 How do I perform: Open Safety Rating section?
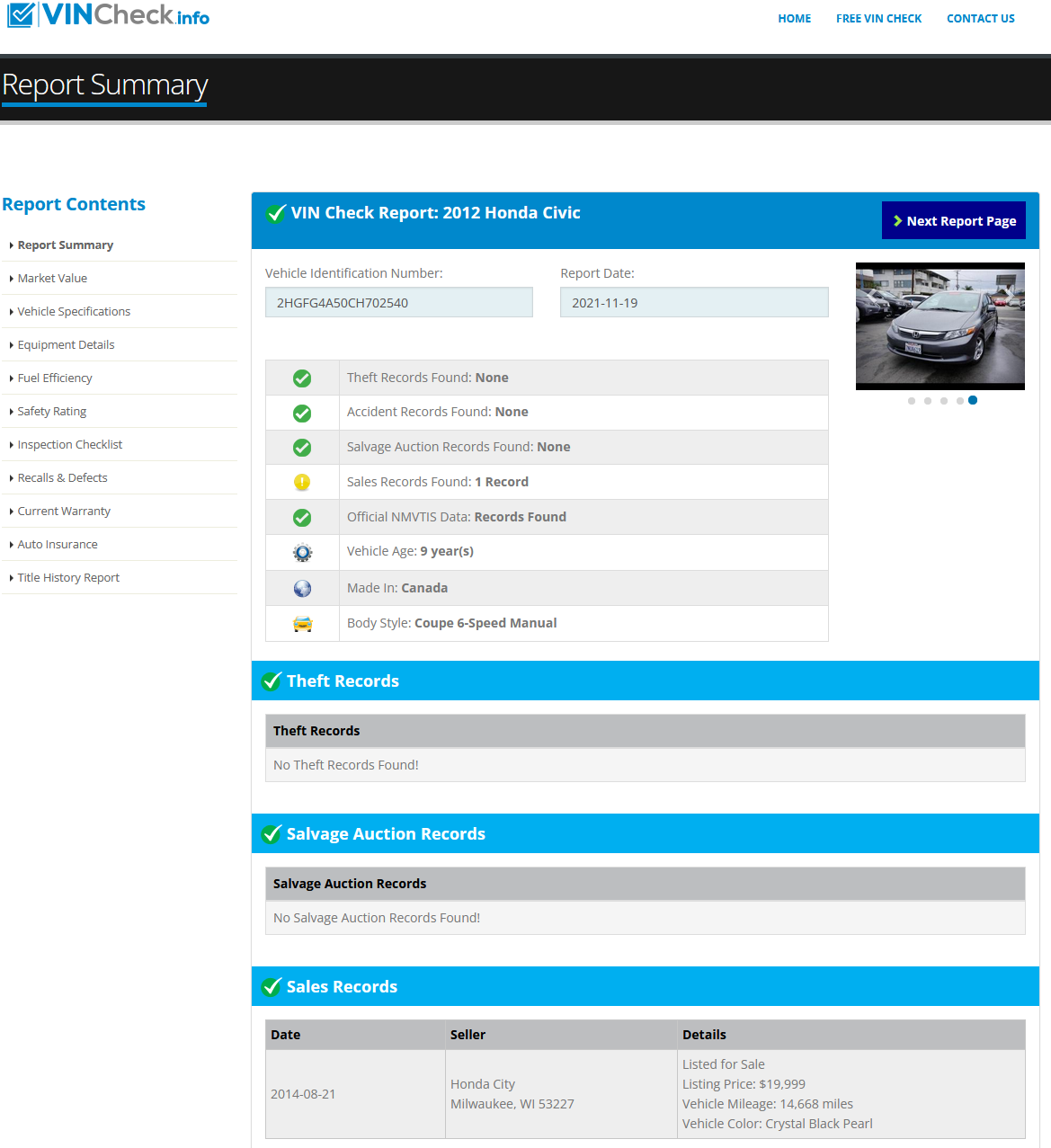coord(52,411)
